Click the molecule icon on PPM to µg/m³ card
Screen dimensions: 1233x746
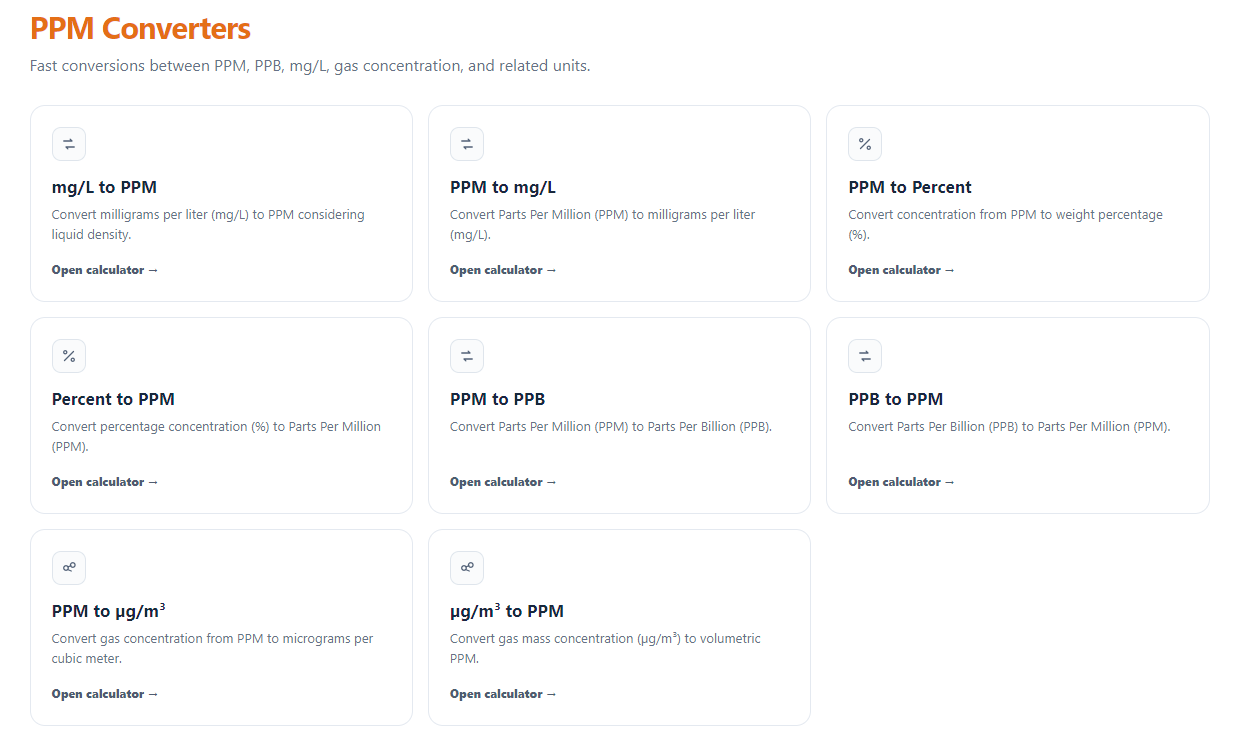coord(69,568)
